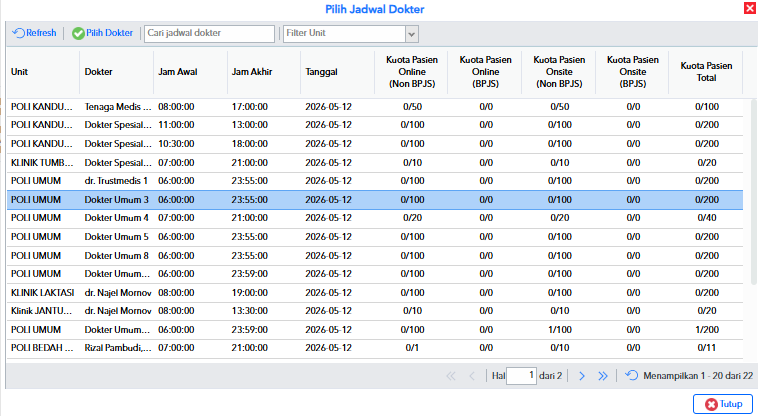761x416 pixels.
Task: Go to the next page arrow
Action: coord(581,376)
